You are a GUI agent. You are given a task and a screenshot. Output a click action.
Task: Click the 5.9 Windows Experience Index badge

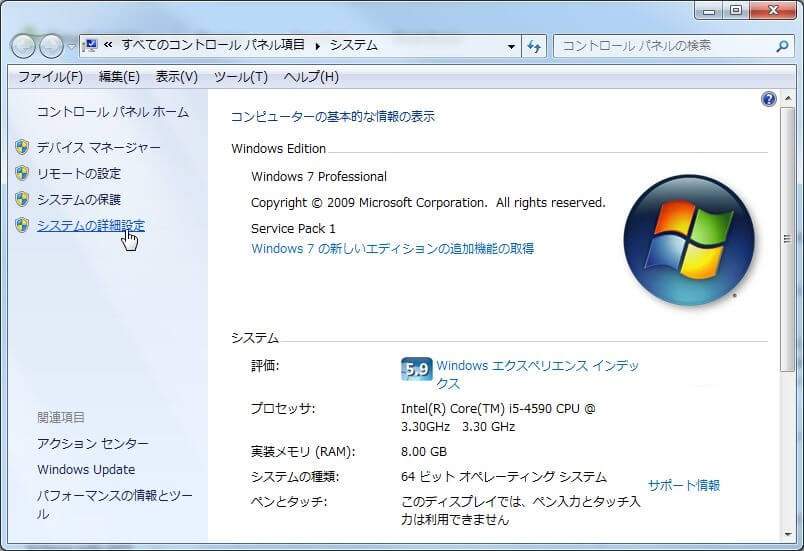point(415,368)
